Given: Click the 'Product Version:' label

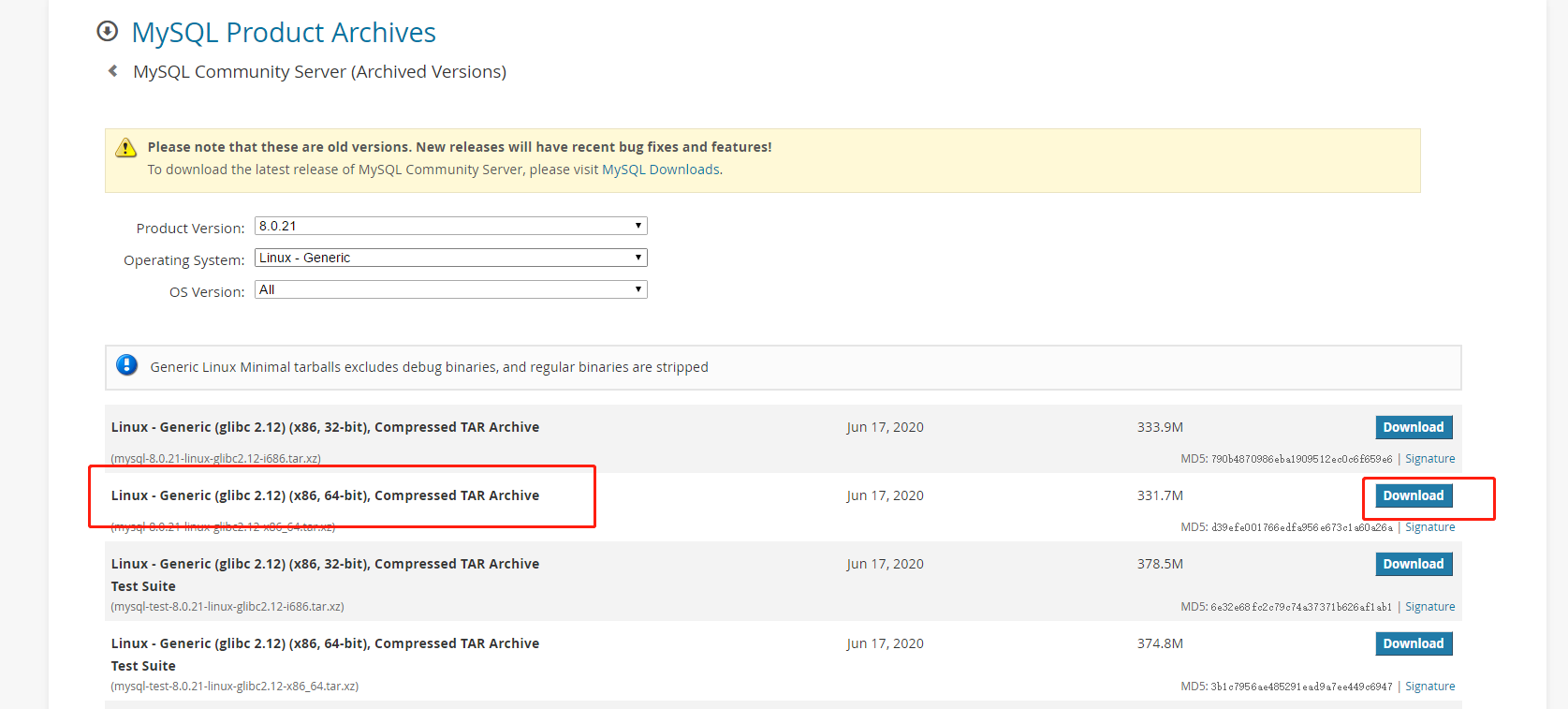Looking at the screenshot, I should click(190, 229).
